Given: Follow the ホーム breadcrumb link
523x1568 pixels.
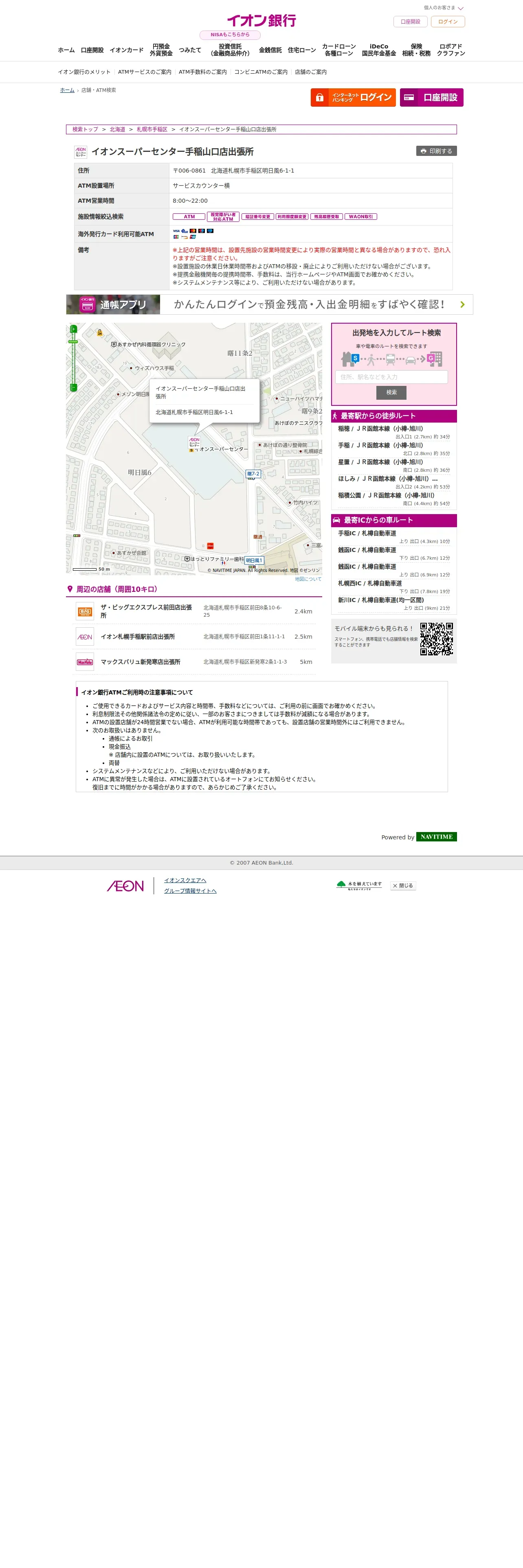Looking at the screenshot, I should [67, 90].
